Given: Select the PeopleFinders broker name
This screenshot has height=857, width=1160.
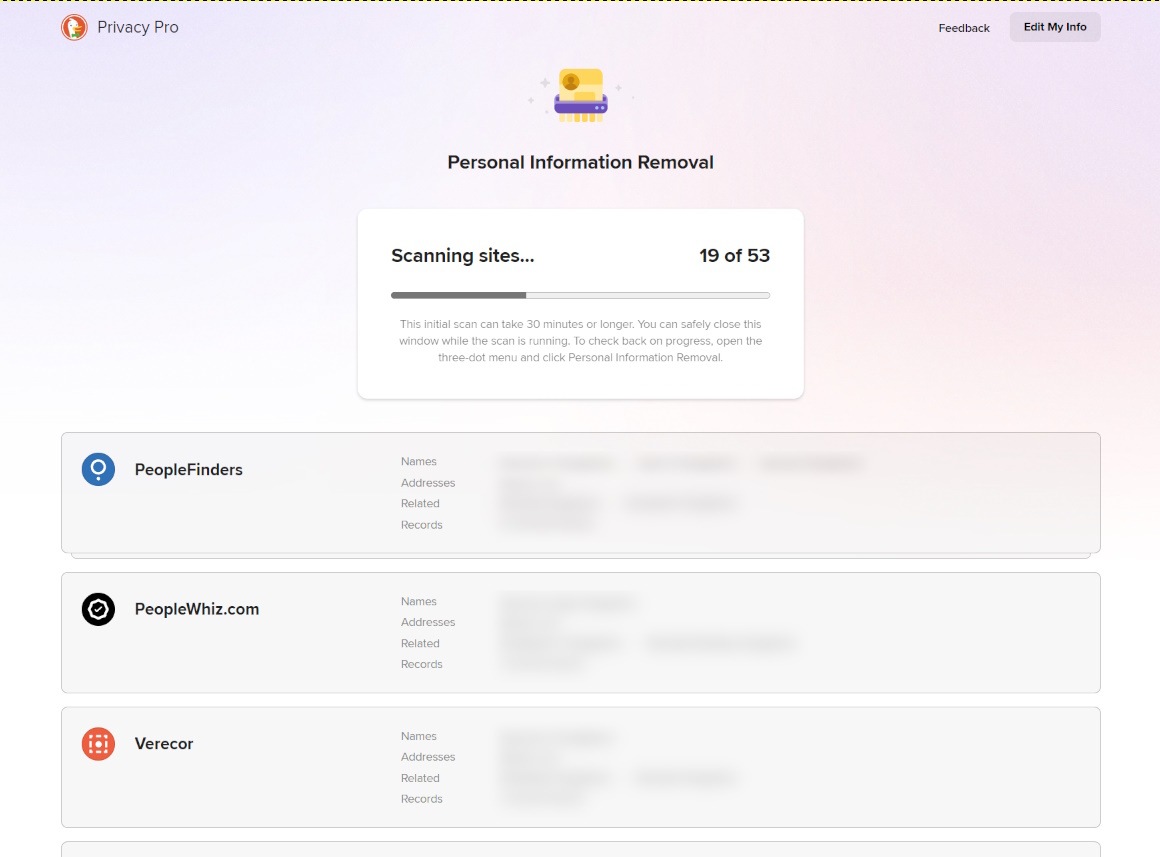Looking at the screenshot, I should point(188,470).
